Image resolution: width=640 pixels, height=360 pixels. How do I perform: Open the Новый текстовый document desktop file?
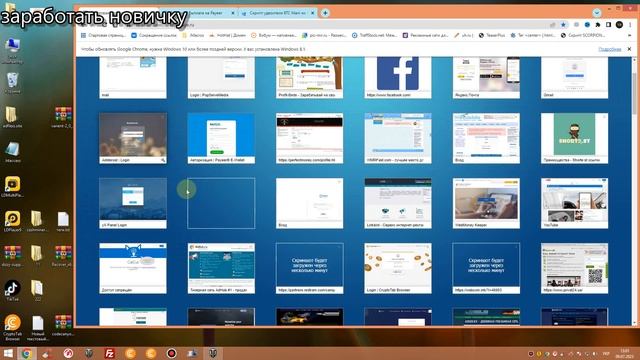[x=38, y=328]
